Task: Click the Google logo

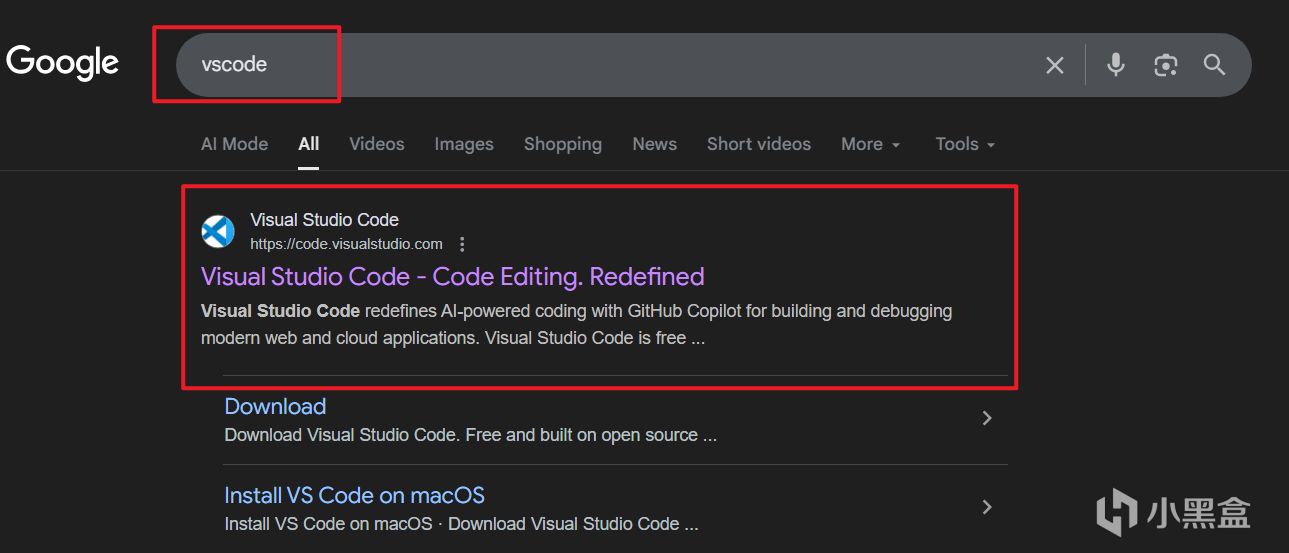Action: (x=62, y=63)
